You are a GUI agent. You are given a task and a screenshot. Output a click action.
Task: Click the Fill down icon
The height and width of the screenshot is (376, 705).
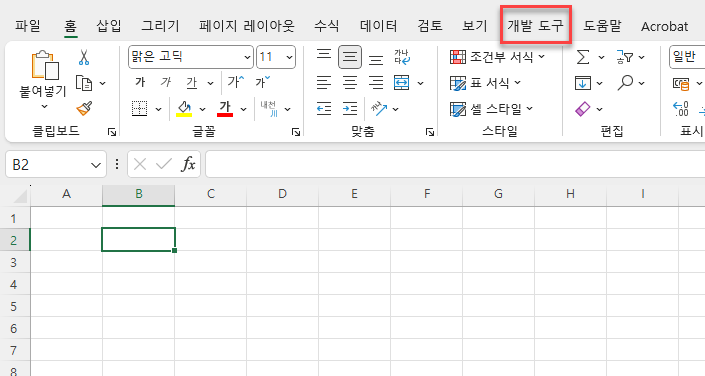583,83
